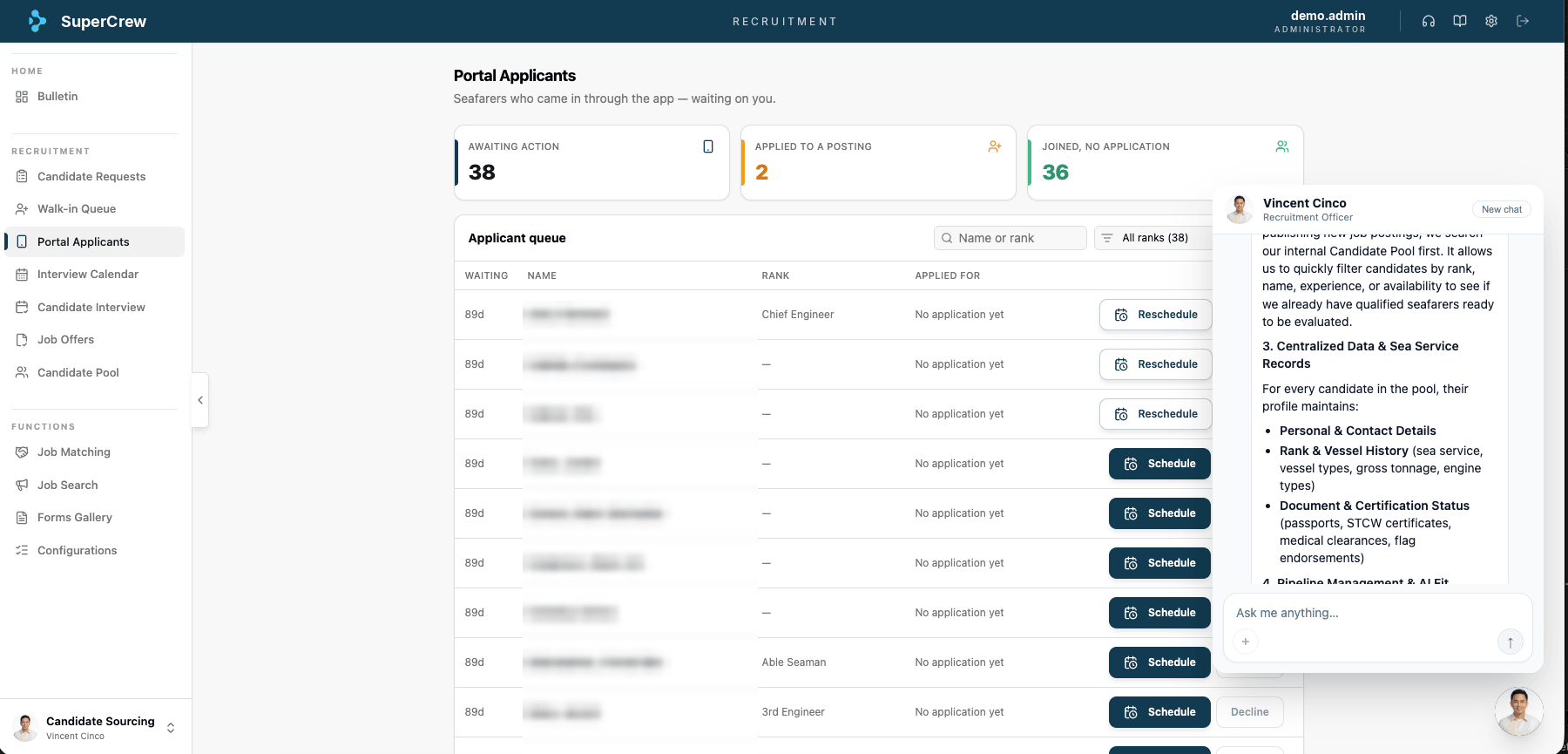Click the Rank column header

tap(775, 275)
